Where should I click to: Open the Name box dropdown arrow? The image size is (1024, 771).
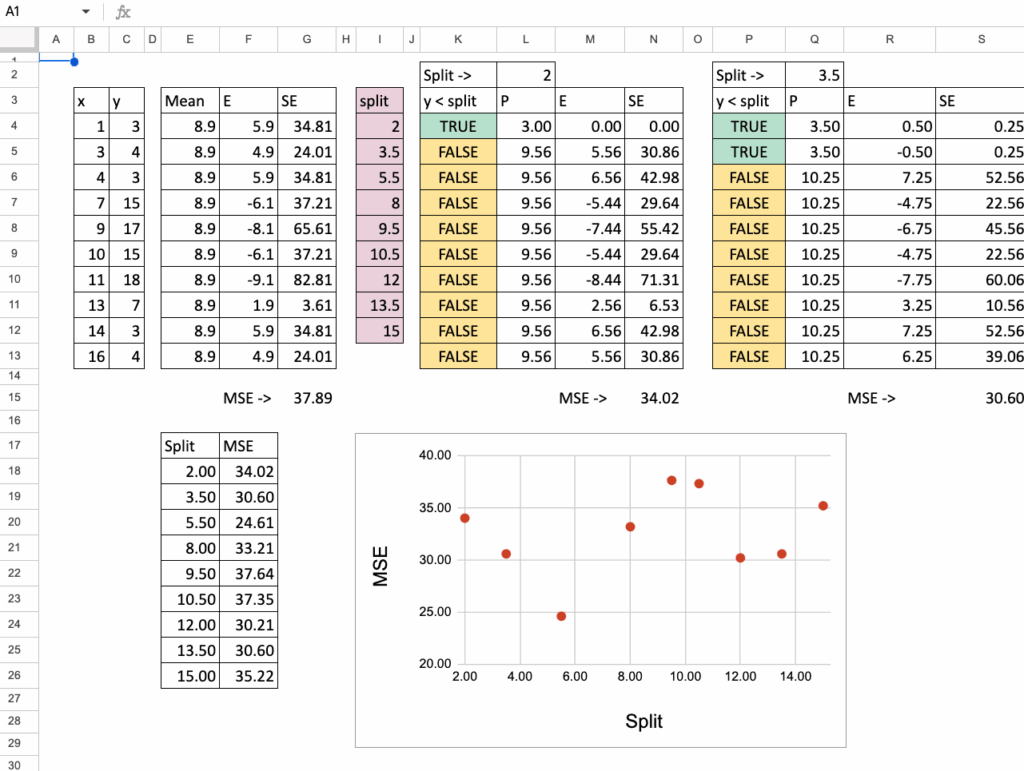86,12
